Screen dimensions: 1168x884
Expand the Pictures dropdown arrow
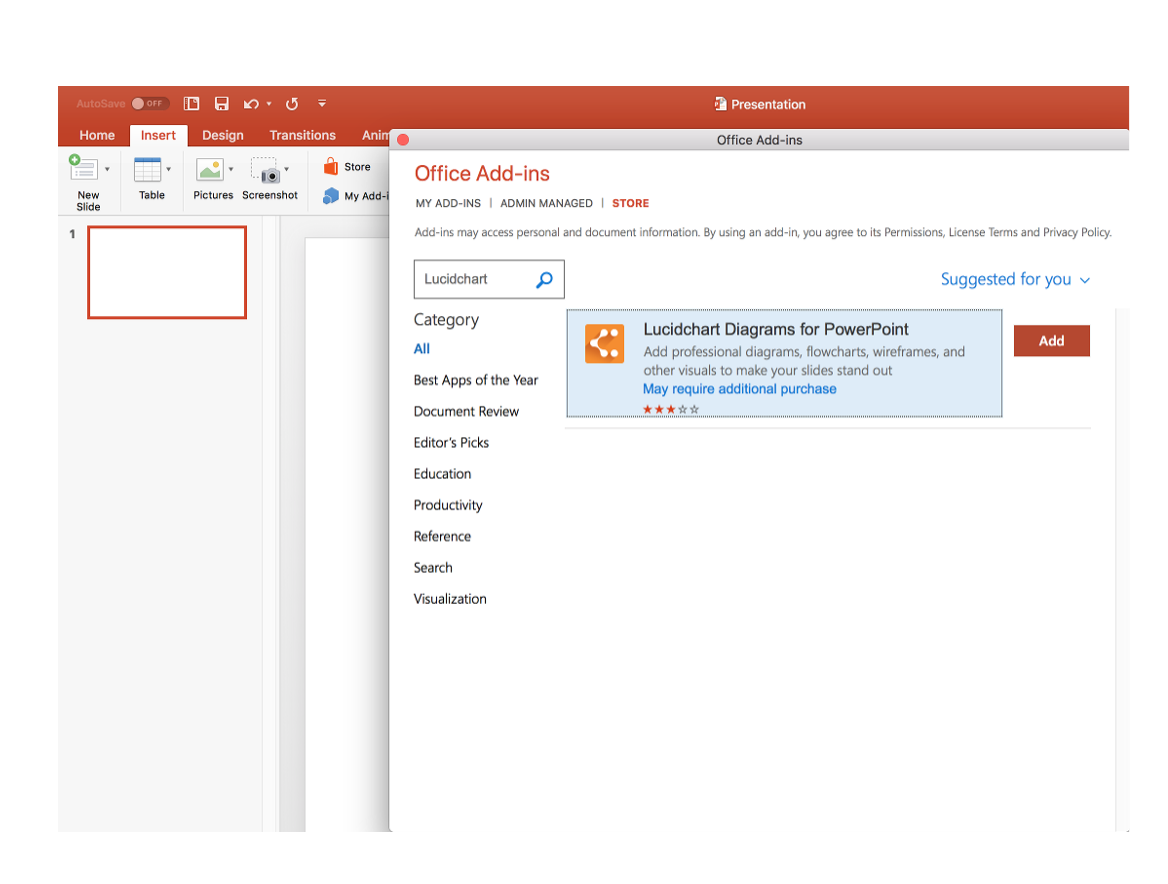tap(231, 169)
